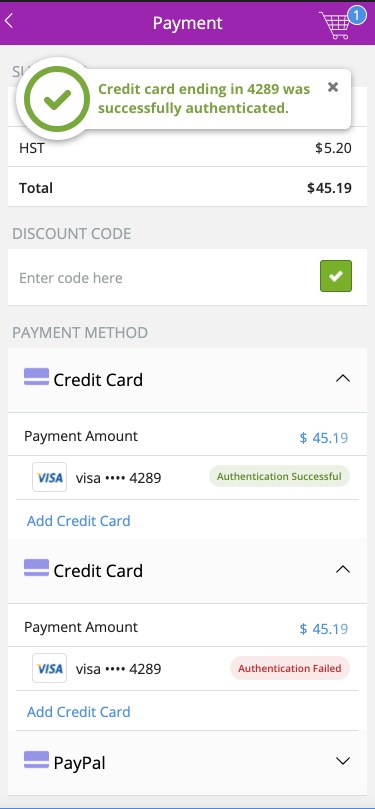375x809 pixels.
Task: Select Visa logo of failed card
Action: 50,668
